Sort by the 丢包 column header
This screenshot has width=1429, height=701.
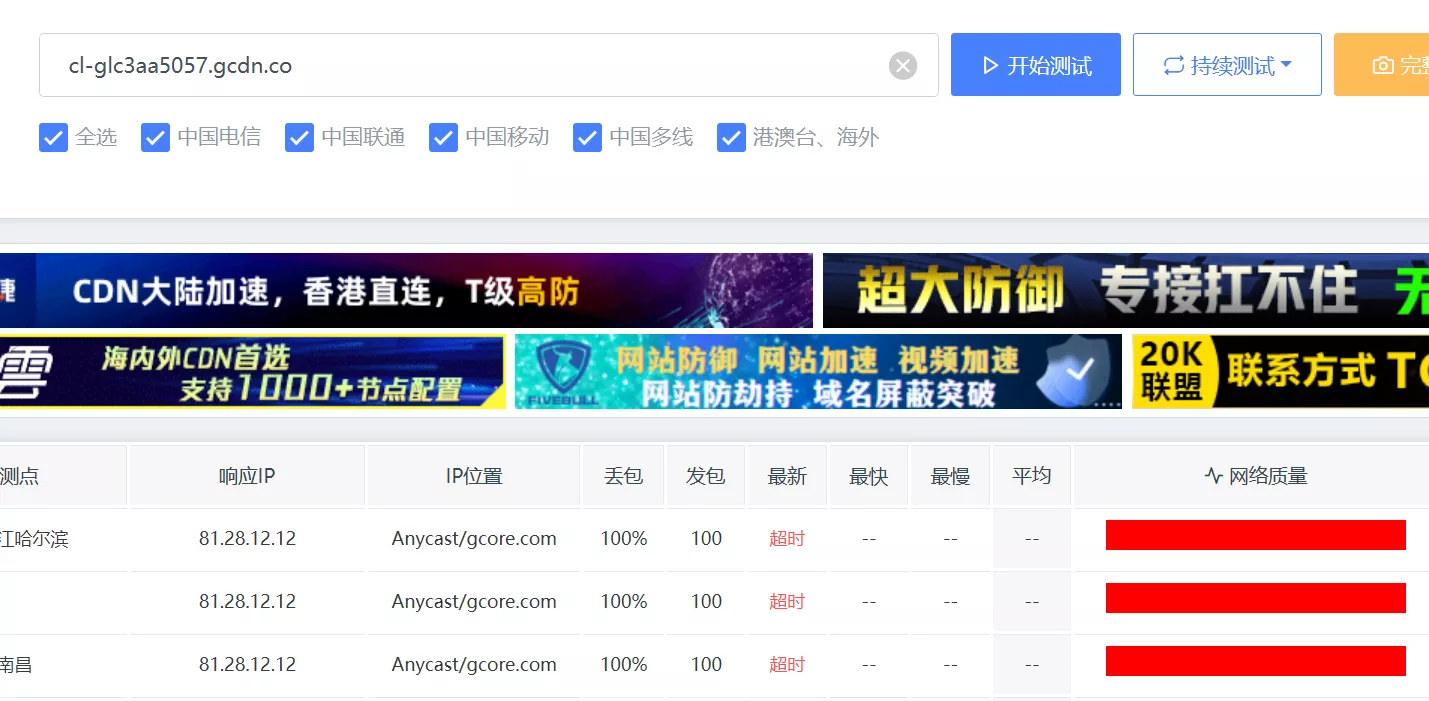623,476
